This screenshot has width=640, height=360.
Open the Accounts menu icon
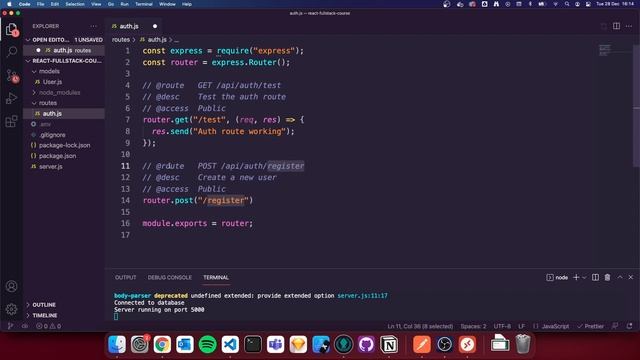(x=11, y=286)
